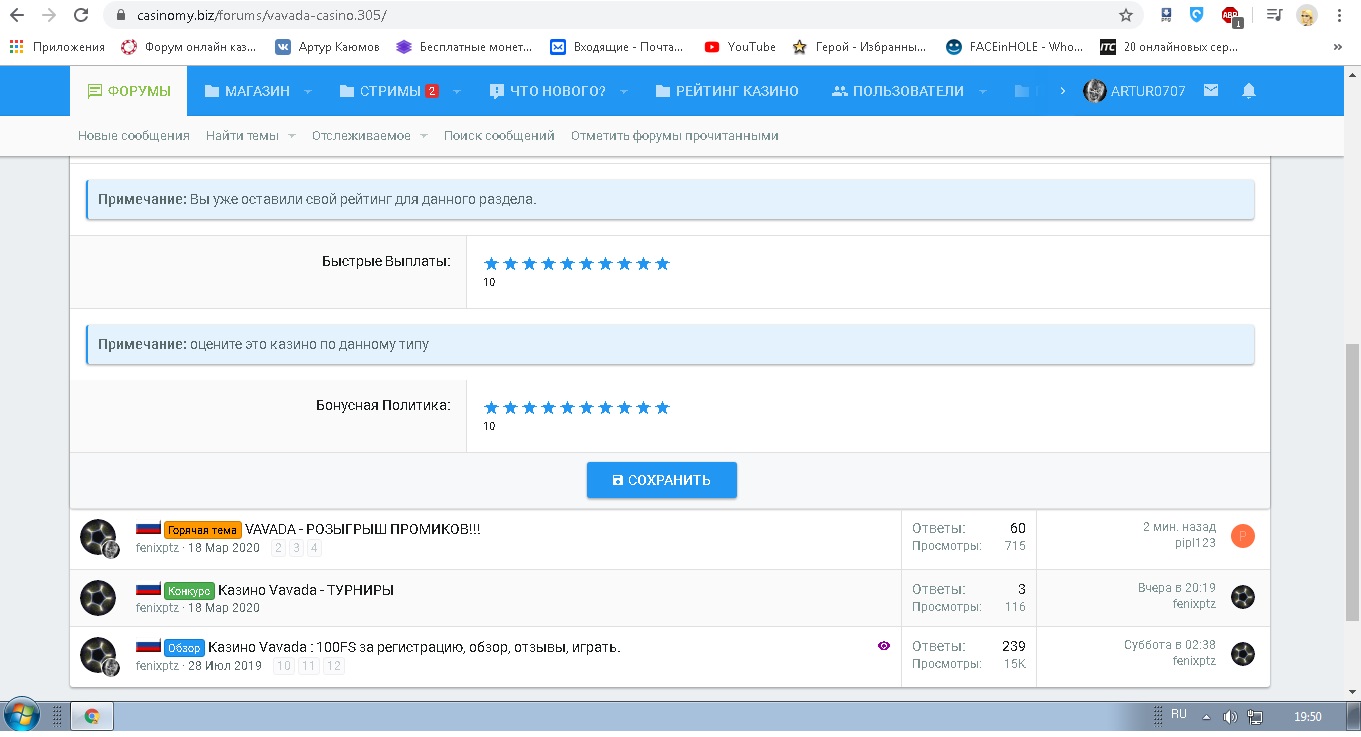Open the ПОЛЬЗОВАТЕЛИ tab
This screenshot has width=1361, height=737.
(897, 91)
